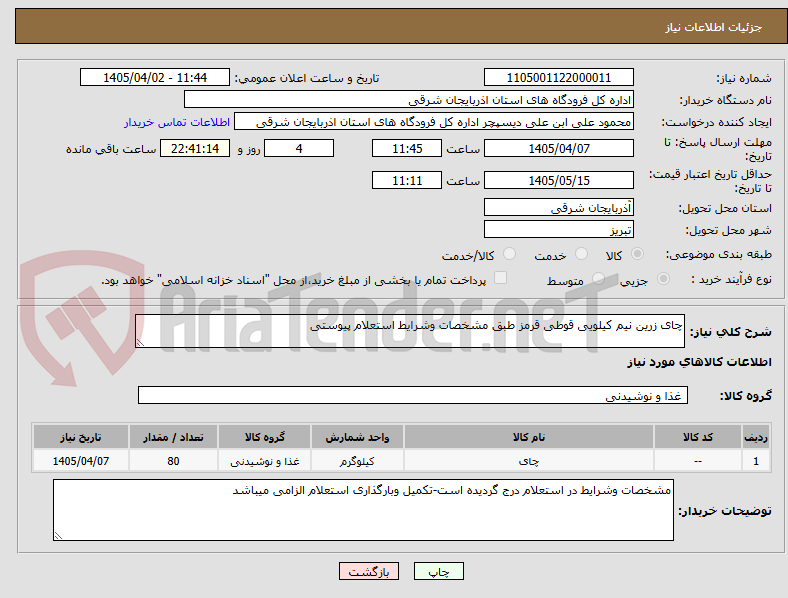Click the واحد شمارش column header
This screenshot has width=788, height=598.
(x=357, y=437)
